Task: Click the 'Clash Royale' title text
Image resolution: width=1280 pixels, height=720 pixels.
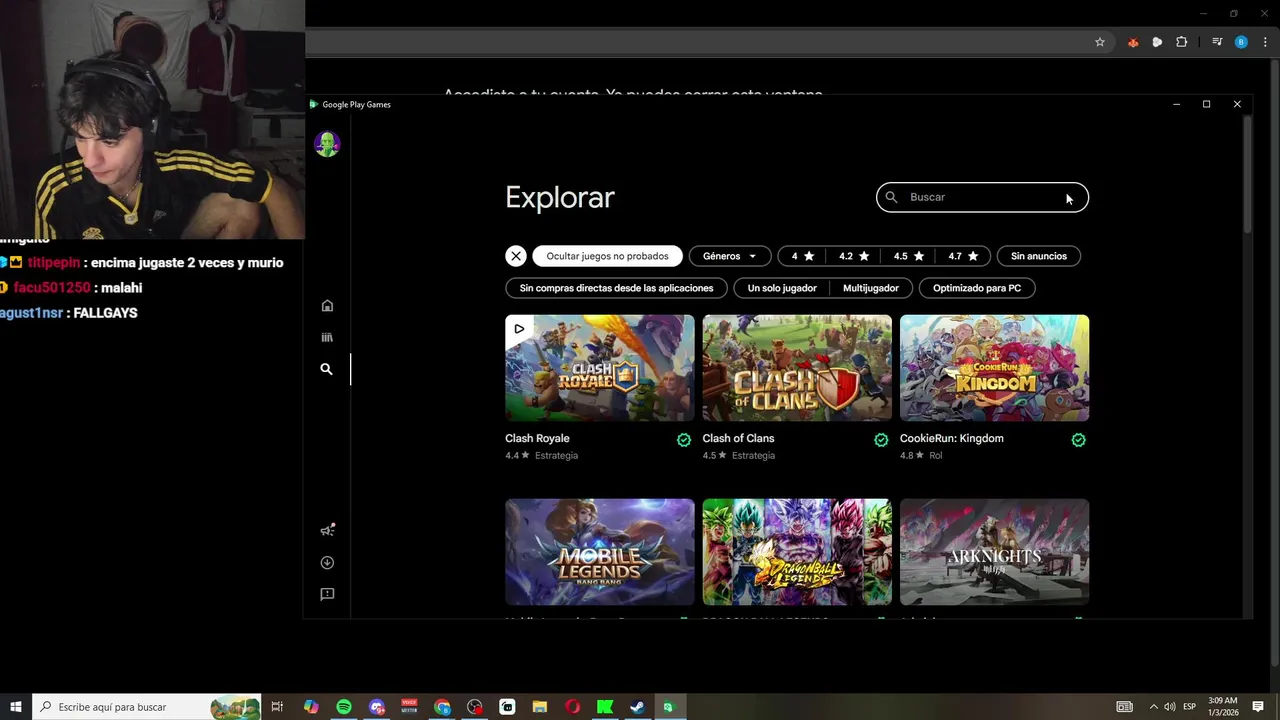Action: coord(537,438)
